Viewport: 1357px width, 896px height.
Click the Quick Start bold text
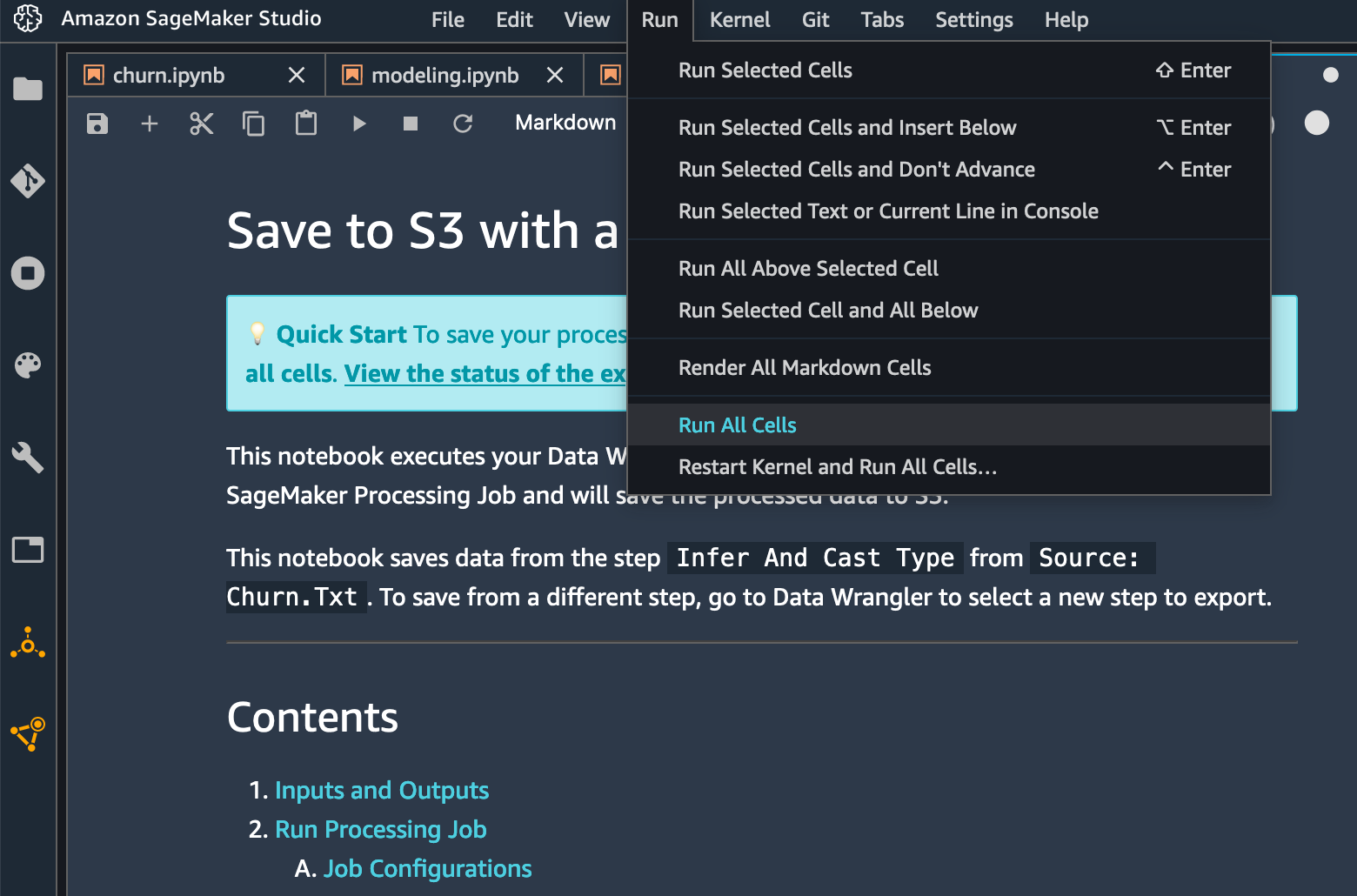[341, 334]
